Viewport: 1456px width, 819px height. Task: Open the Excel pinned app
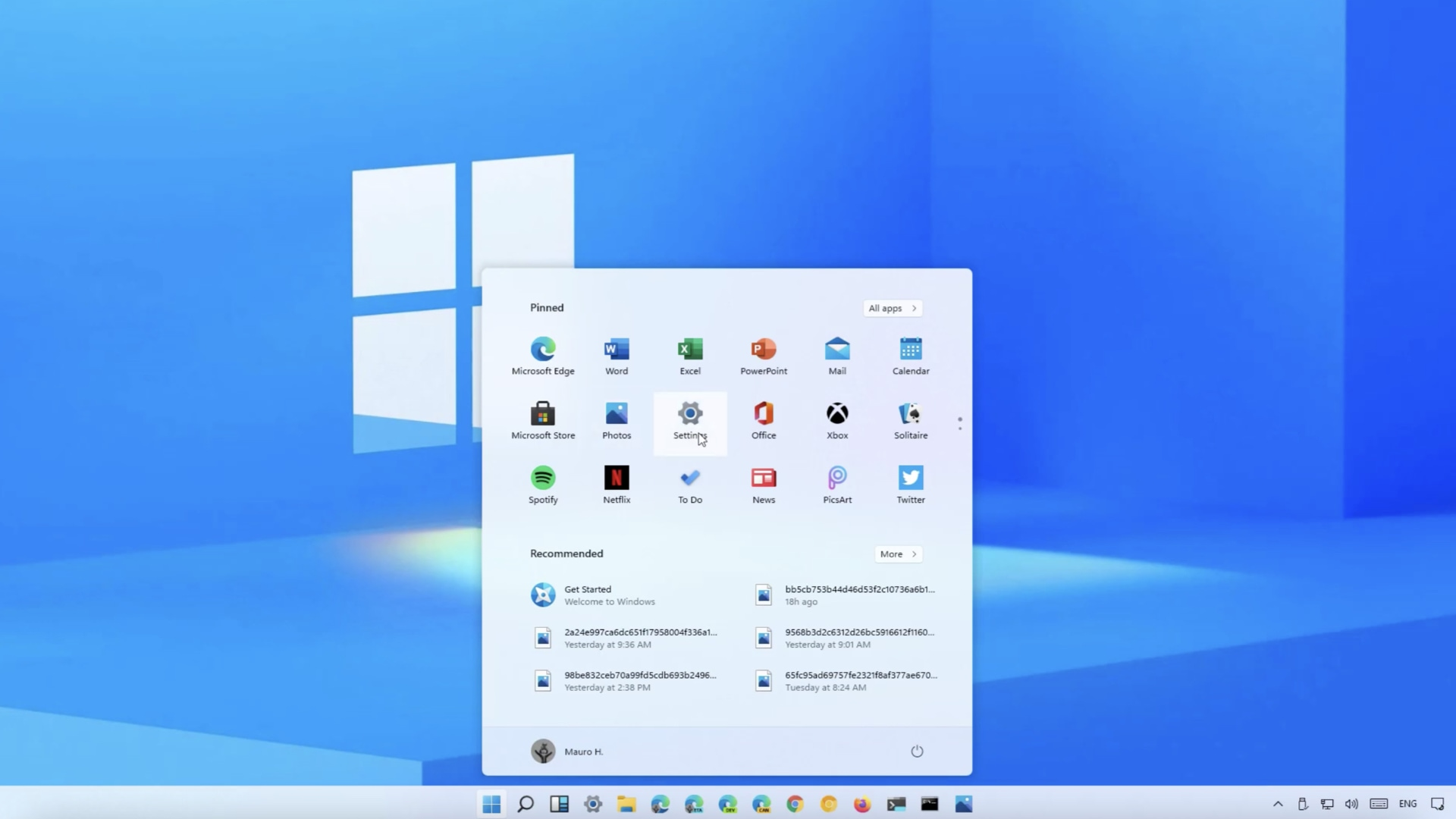pyautogui.click(x=690, y=356)
